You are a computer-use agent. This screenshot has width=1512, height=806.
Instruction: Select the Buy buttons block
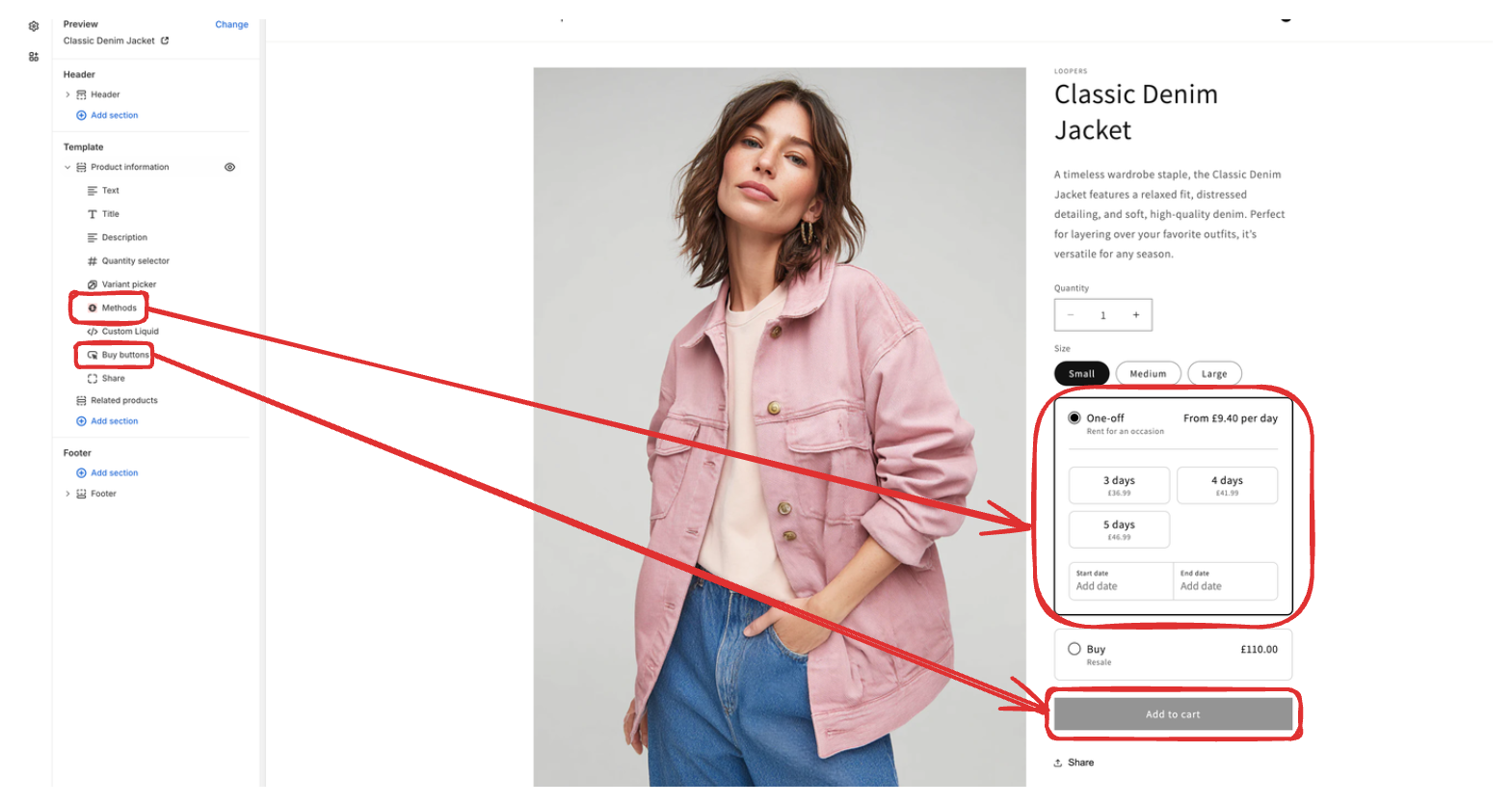click(x=118, y=355)
